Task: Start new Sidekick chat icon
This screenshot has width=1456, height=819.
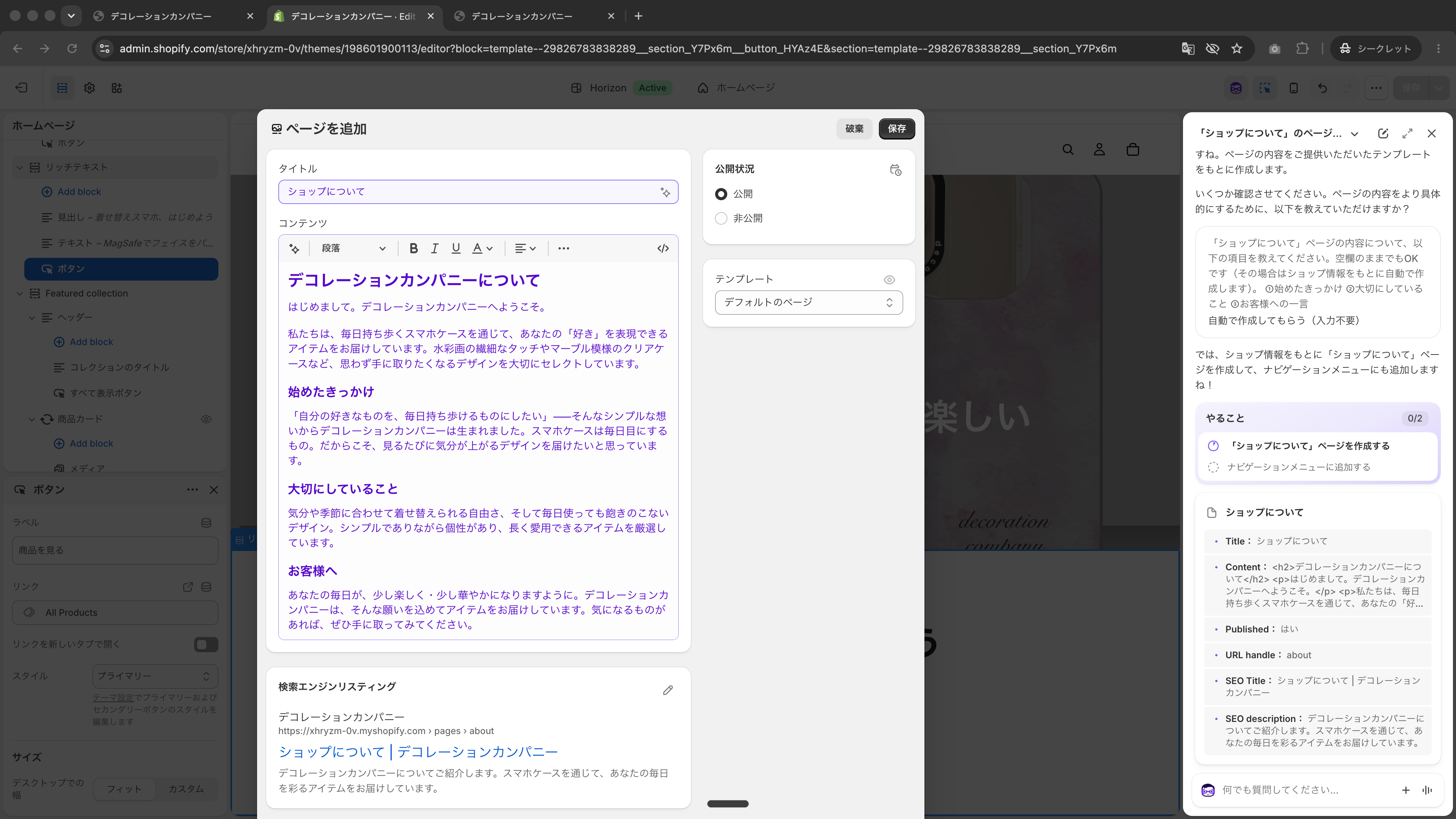Action: pos(1382,134)
